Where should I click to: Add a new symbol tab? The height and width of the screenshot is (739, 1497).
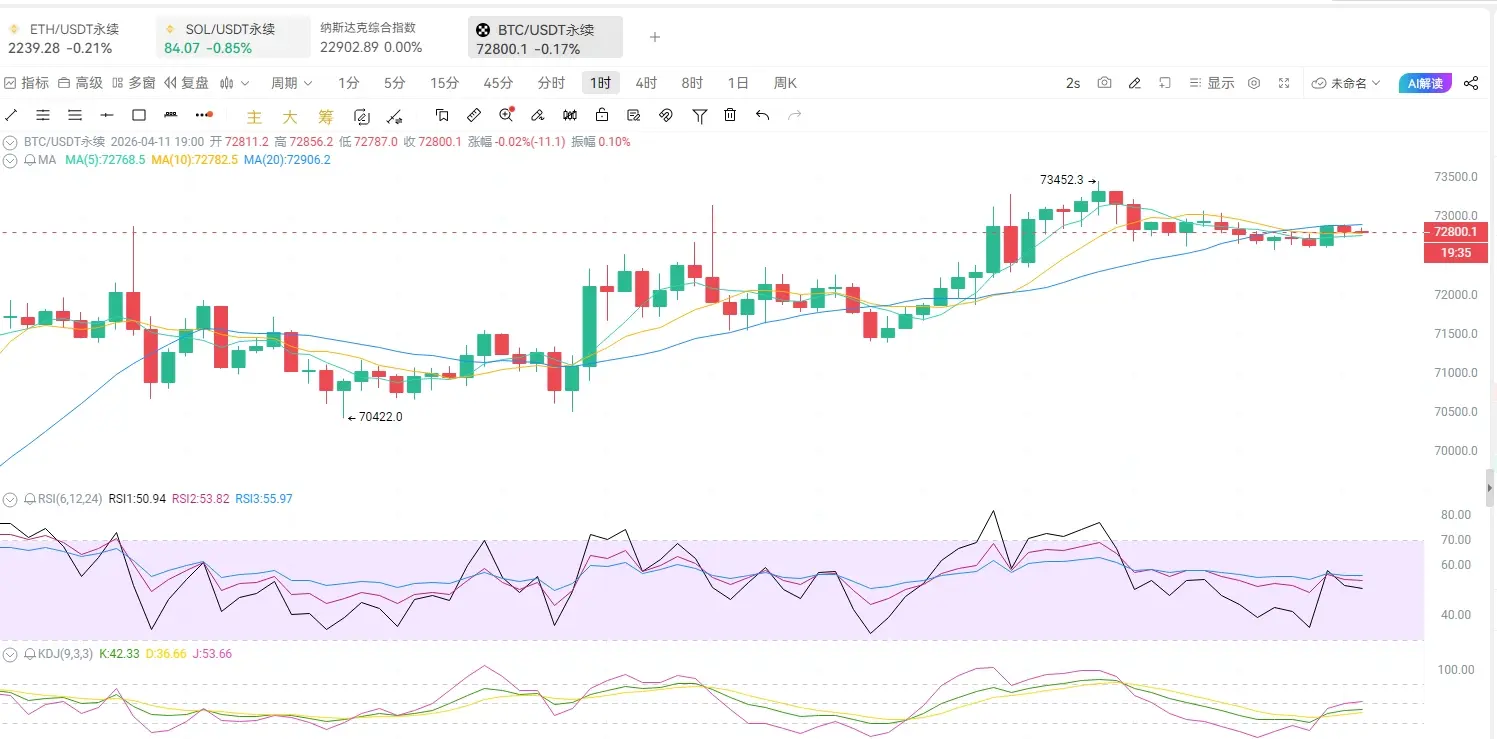(655, 37)
